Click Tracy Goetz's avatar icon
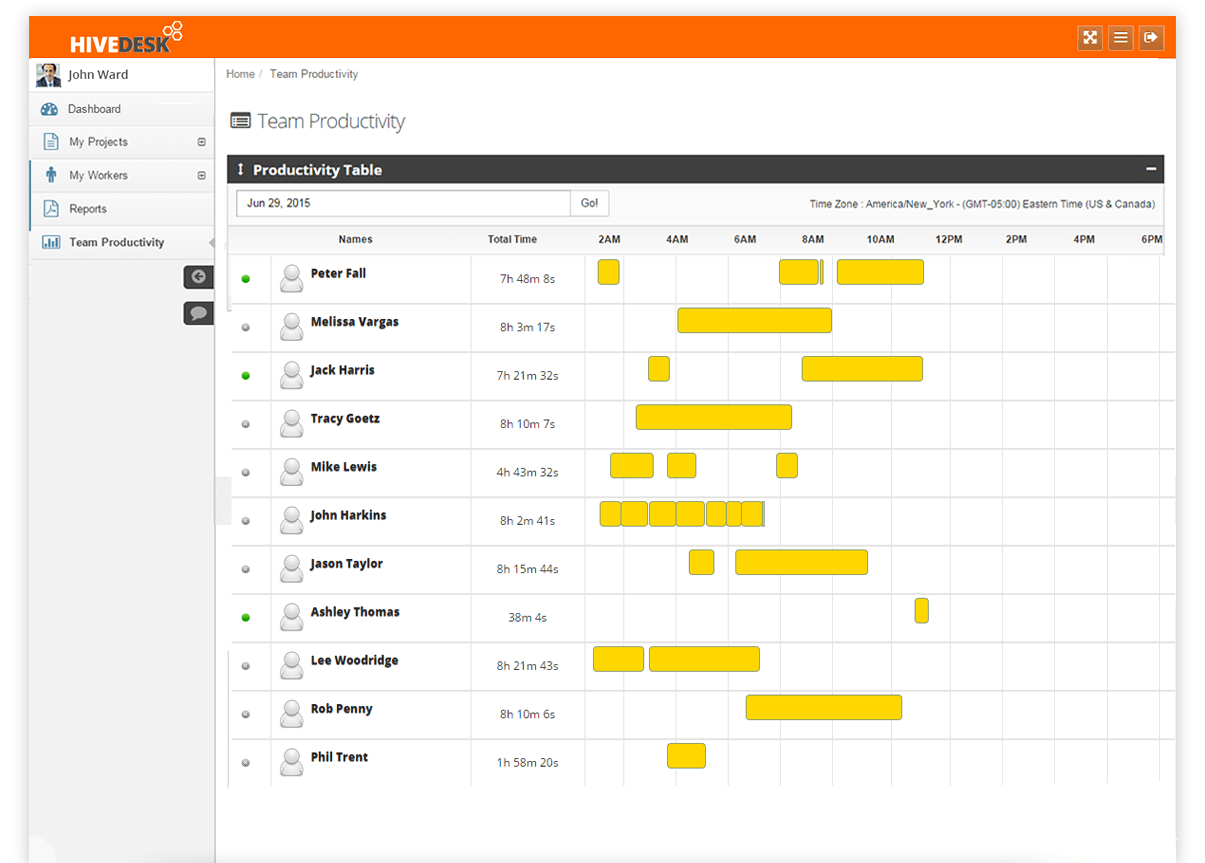Screen dimensions: 1205x863 291,424
